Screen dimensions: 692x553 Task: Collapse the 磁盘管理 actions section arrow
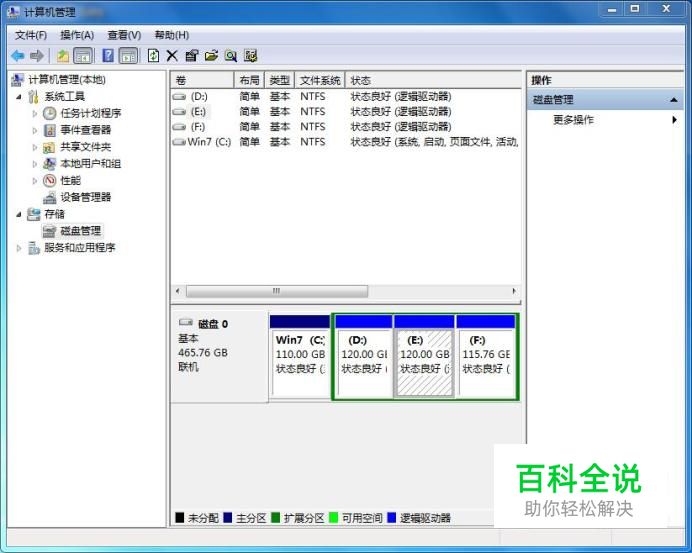pyautogui.click(x=673, y=100)
